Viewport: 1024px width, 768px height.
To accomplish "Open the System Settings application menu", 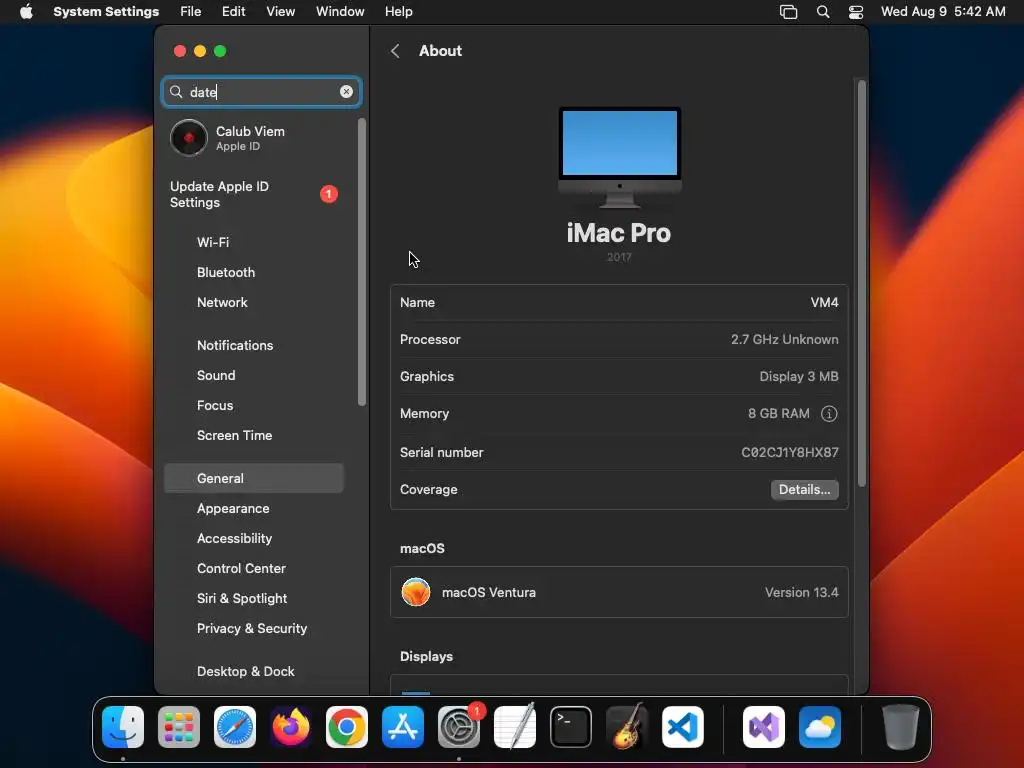I will [106, 12].
